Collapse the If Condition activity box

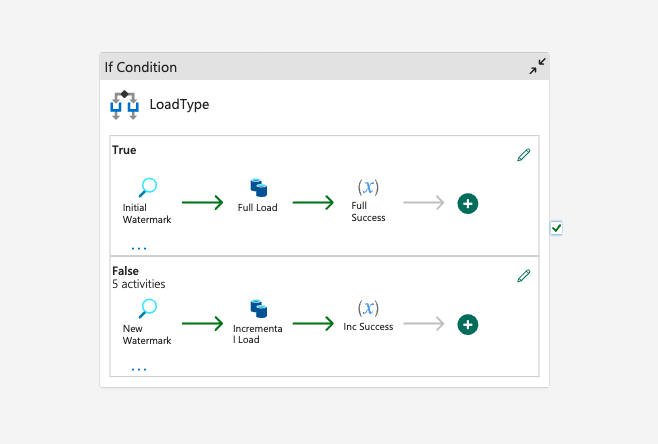537,66
